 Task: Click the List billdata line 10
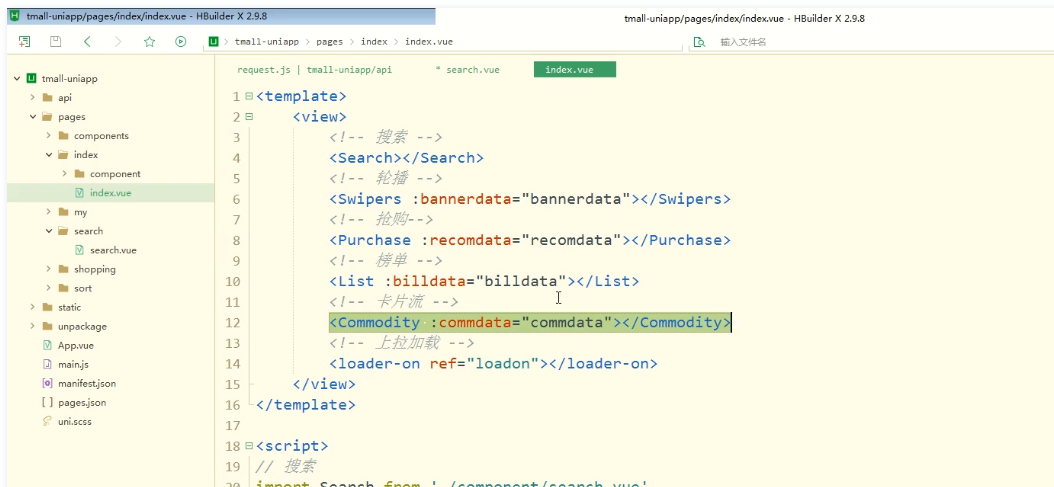pos(484,281)
